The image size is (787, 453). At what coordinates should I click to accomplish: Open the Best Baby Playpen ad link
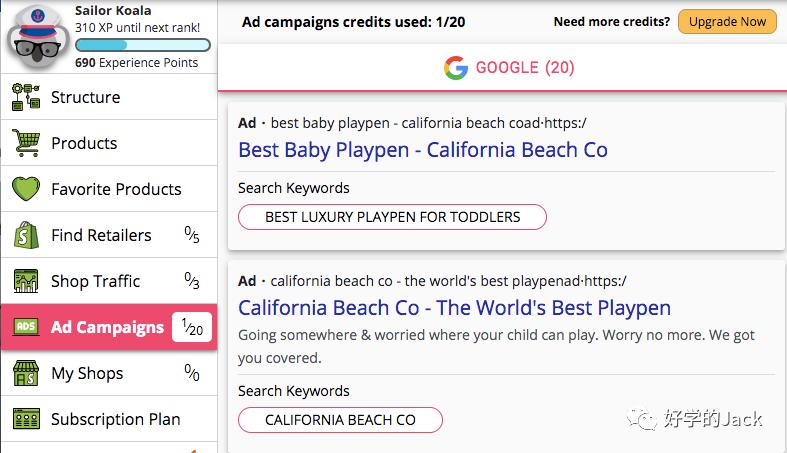422,150
